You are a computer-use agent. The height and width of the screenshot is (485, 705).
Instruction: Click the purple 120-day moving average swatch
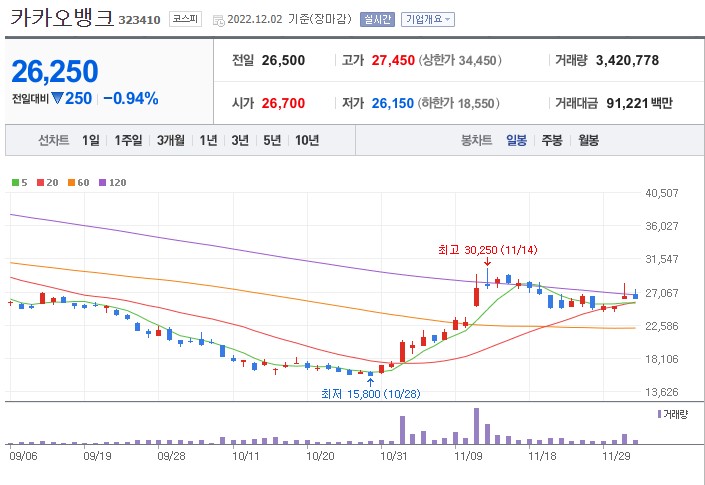(103, 182)
